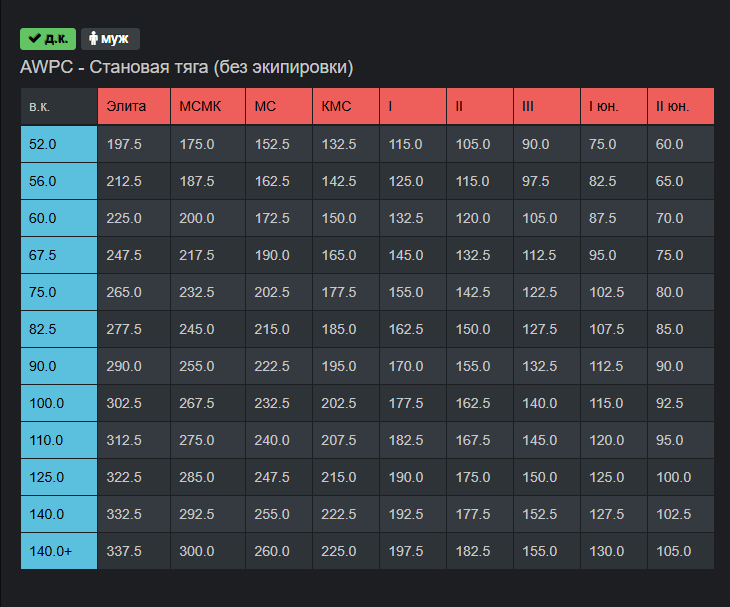Click Элита value 322.5 in row 125.0
Image resolution: width=730 pixels, height=607 pixels.
134,477
